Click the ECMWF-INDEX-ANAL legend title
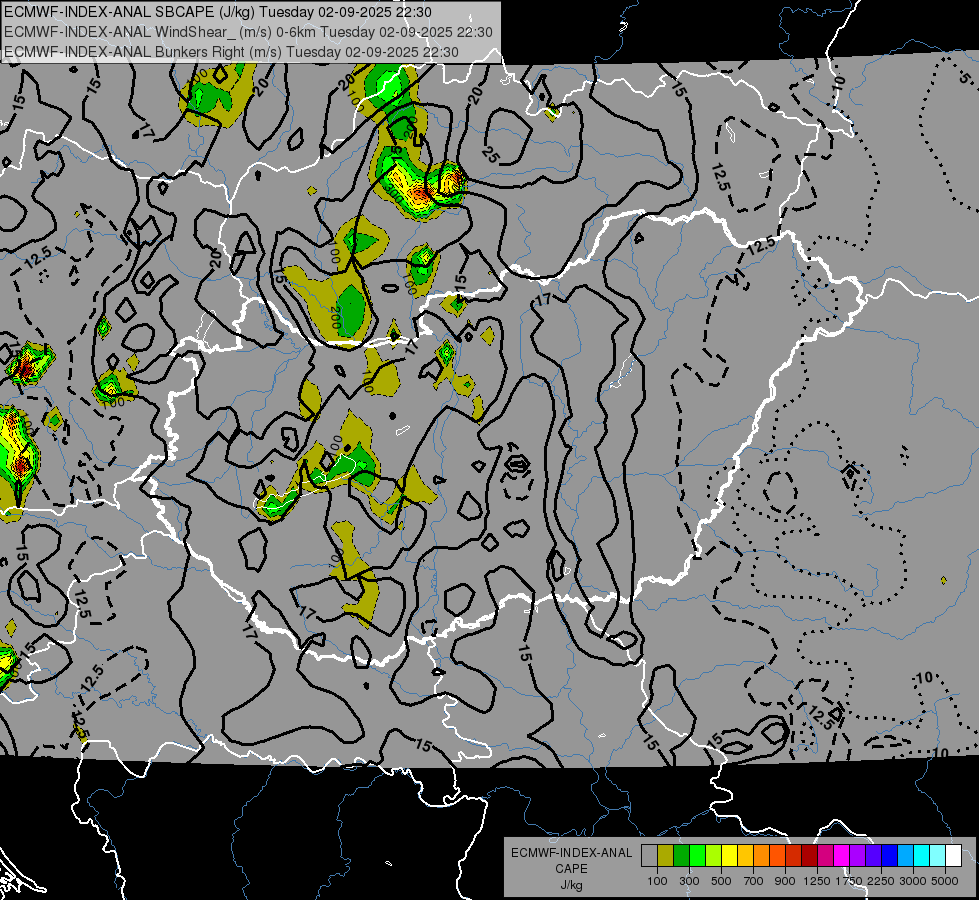The image size is (979, 900). pos(572,853)
